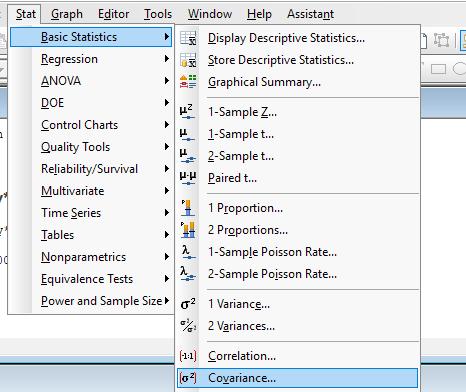Click the 2 Variances ratio icon
The height and width of the screenshot is (392, 466).
(188, 326)
